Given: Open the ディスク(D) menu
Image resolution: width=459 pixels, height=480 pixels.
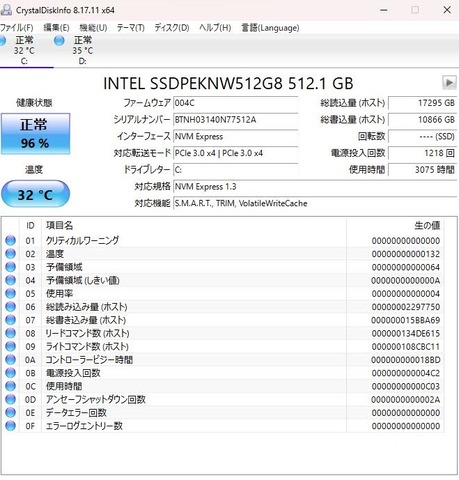Looking at the screenshot, I should (x=172, y=28).
